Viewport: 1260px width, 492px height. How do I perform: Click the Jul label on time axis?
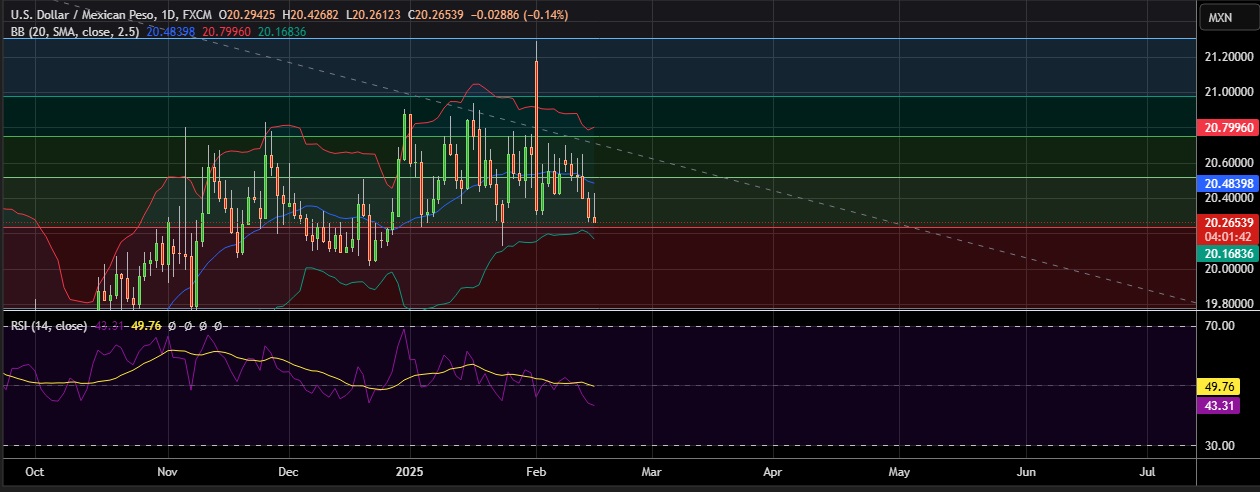coord(1147,470)
